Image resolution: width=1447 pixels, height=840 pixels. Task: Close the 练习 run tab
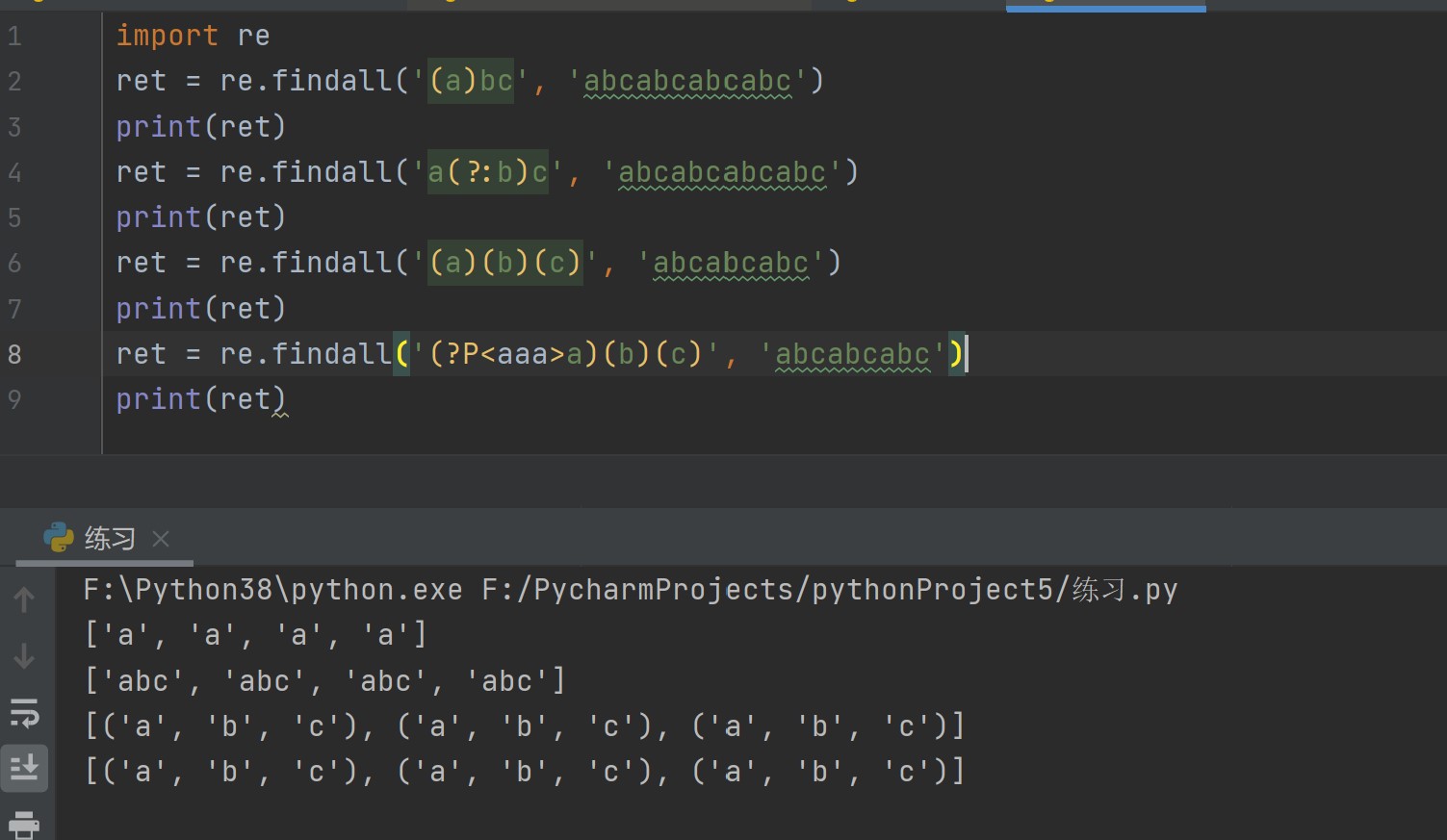coord(161,539)
